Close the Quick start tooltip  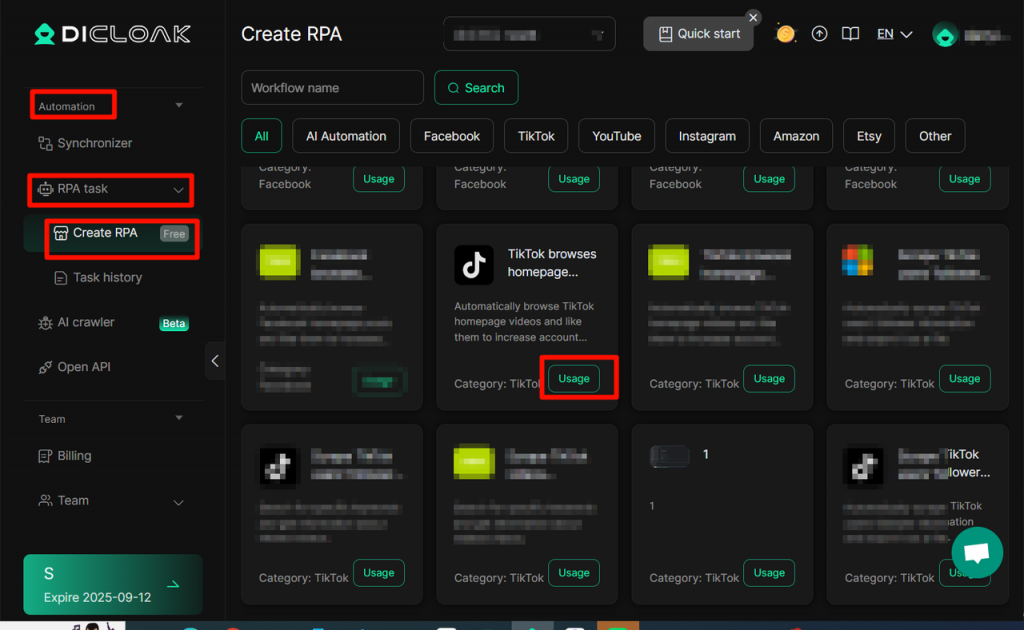[753, 18]
